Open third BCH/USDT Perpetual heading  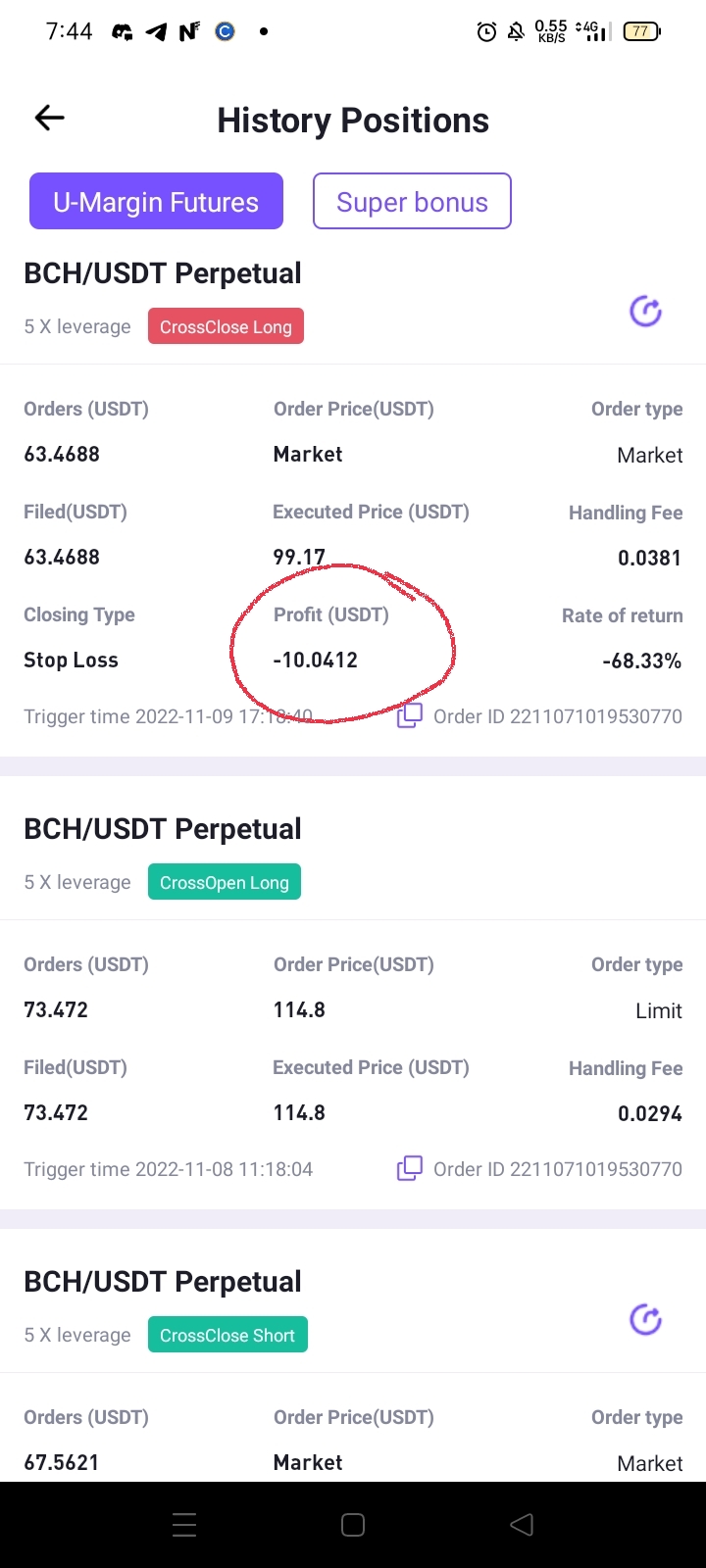point(163,1282)
